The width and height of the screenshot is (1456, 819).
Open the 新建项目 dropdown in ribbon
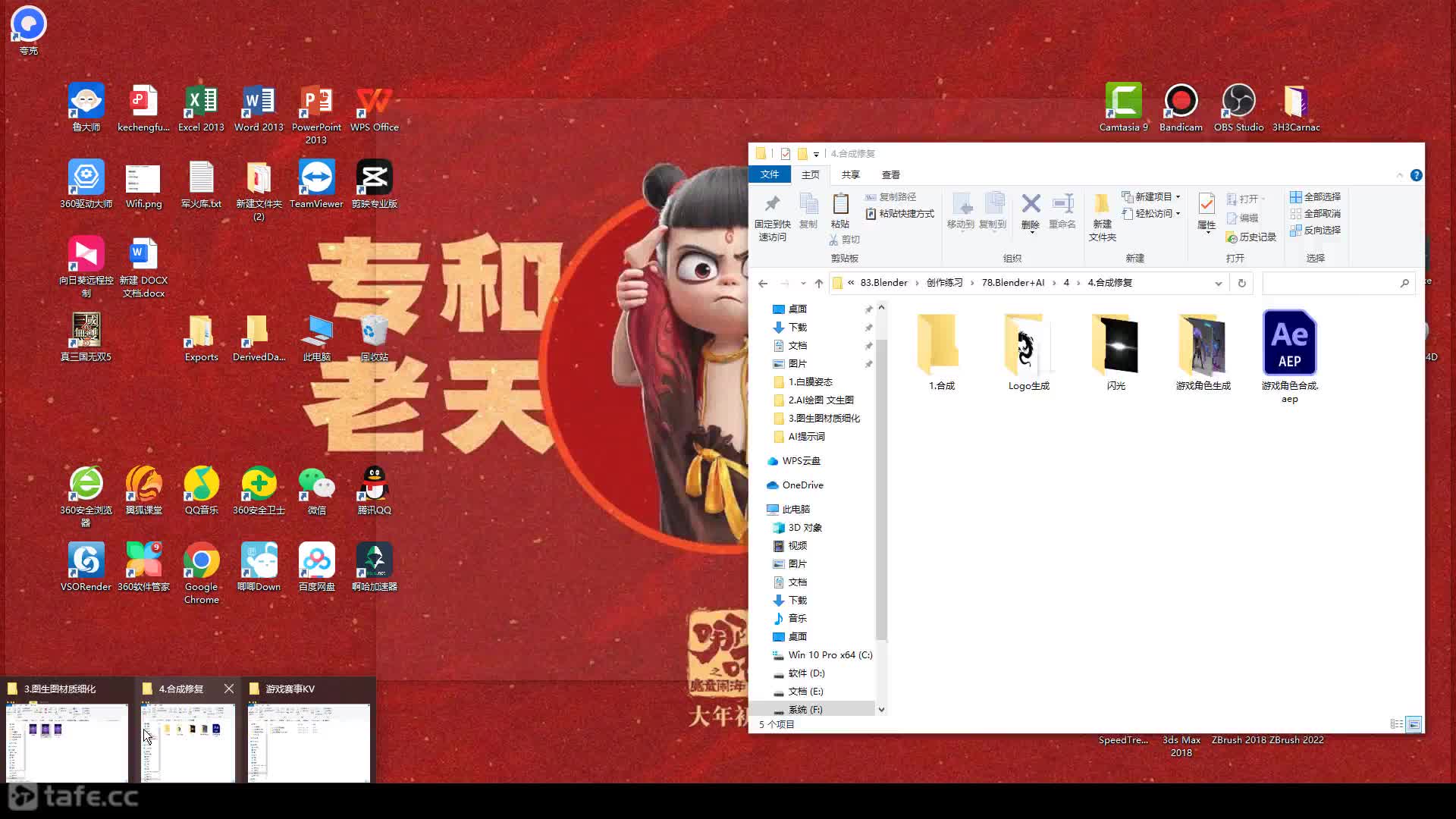click(1151, 196)
